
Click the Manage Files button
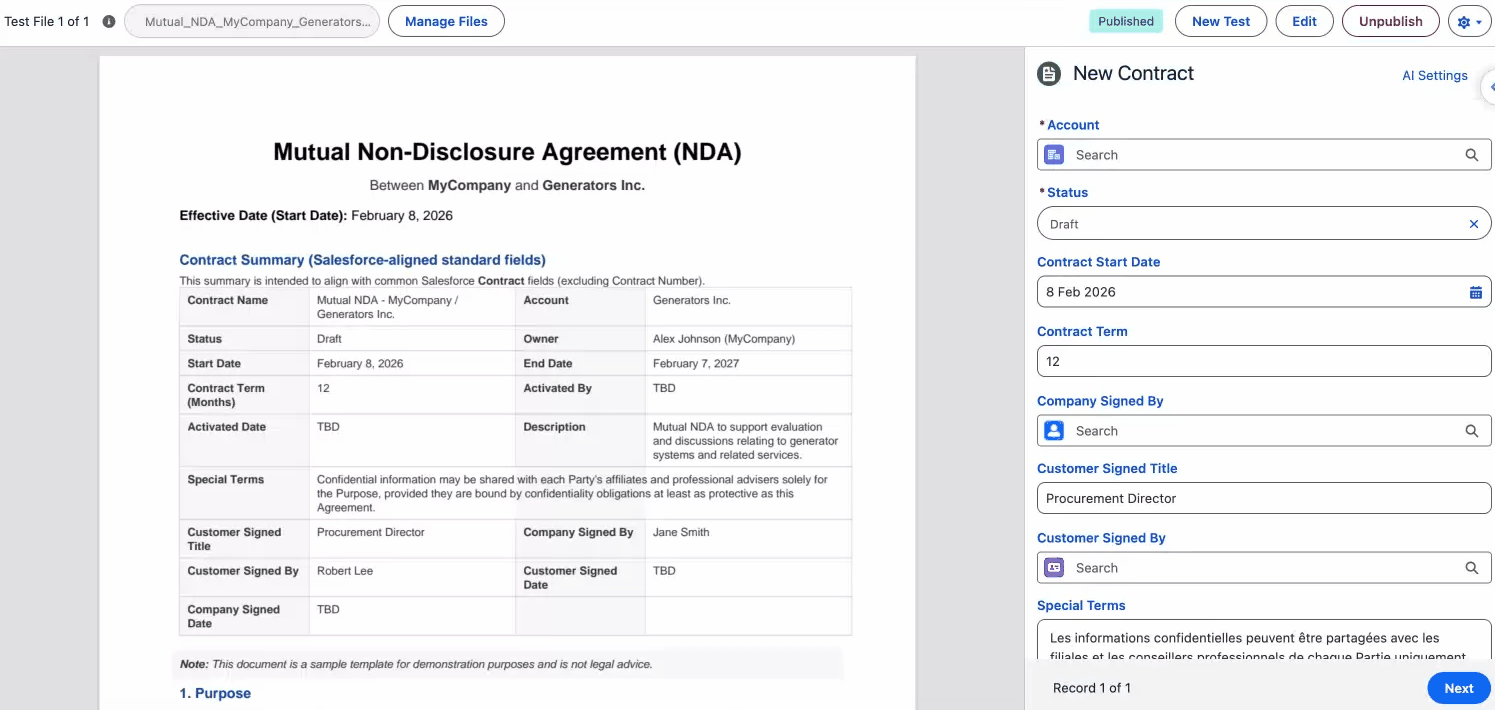click(x=446, y=21)
